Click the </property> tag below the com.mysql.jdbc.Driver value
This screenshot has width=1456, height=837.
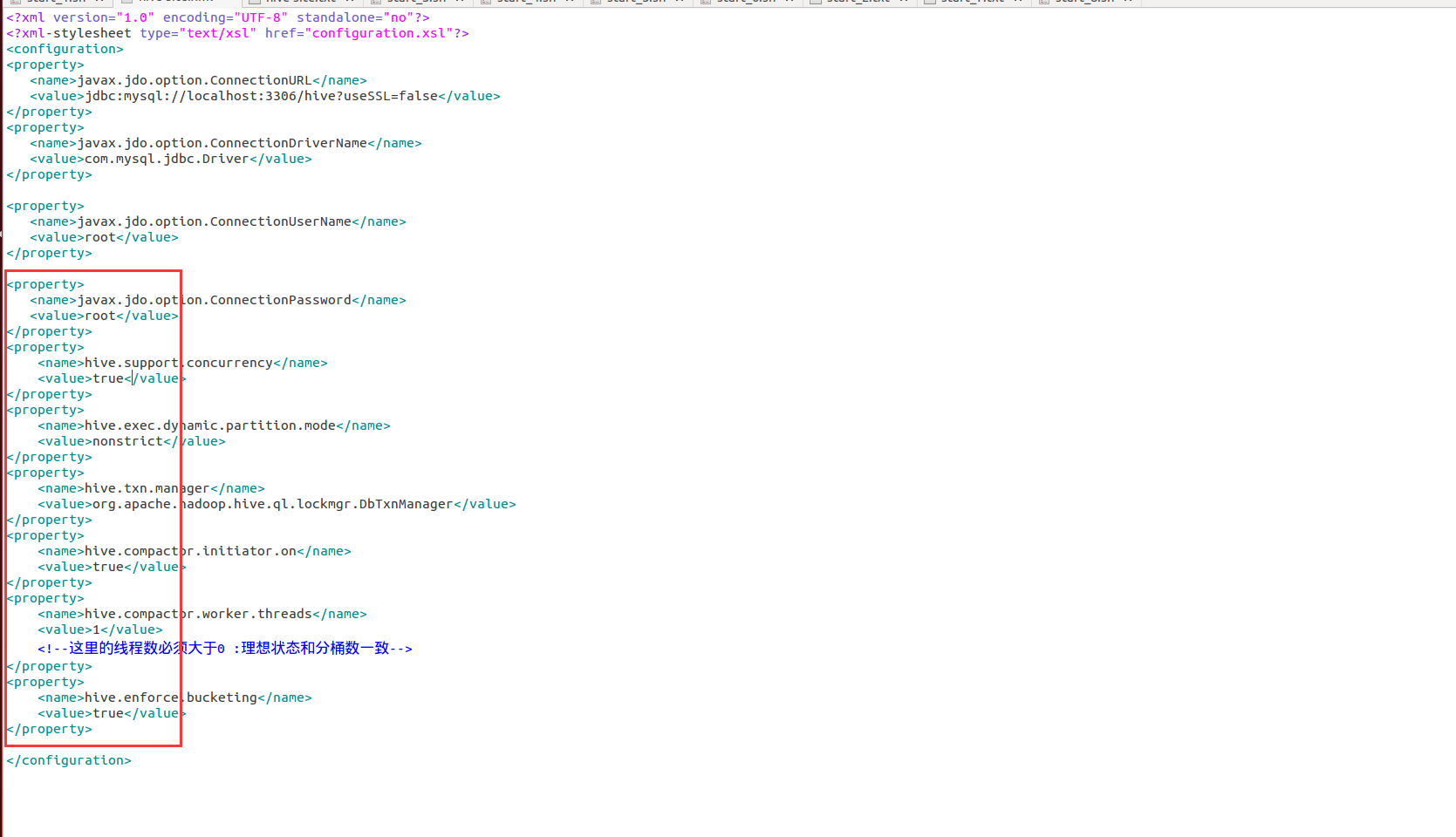49,174
